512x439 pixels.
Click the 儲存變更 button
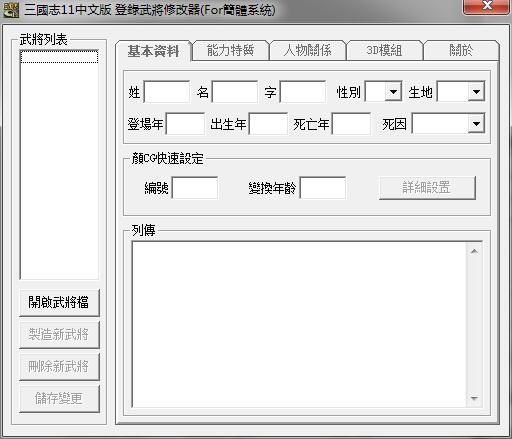(59, 399)
